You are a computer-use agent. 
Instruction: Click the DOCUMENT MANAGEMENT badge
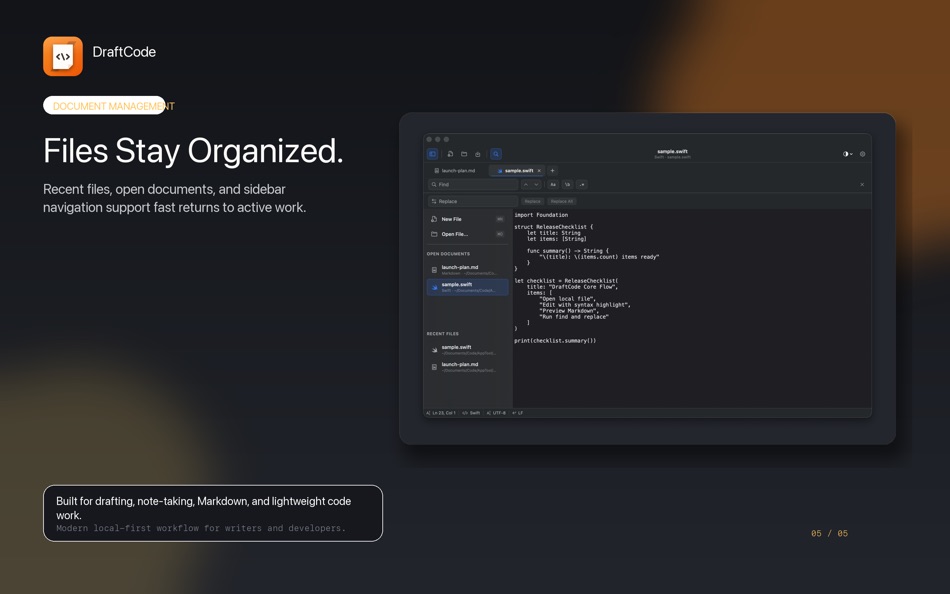tap(109, 105)
